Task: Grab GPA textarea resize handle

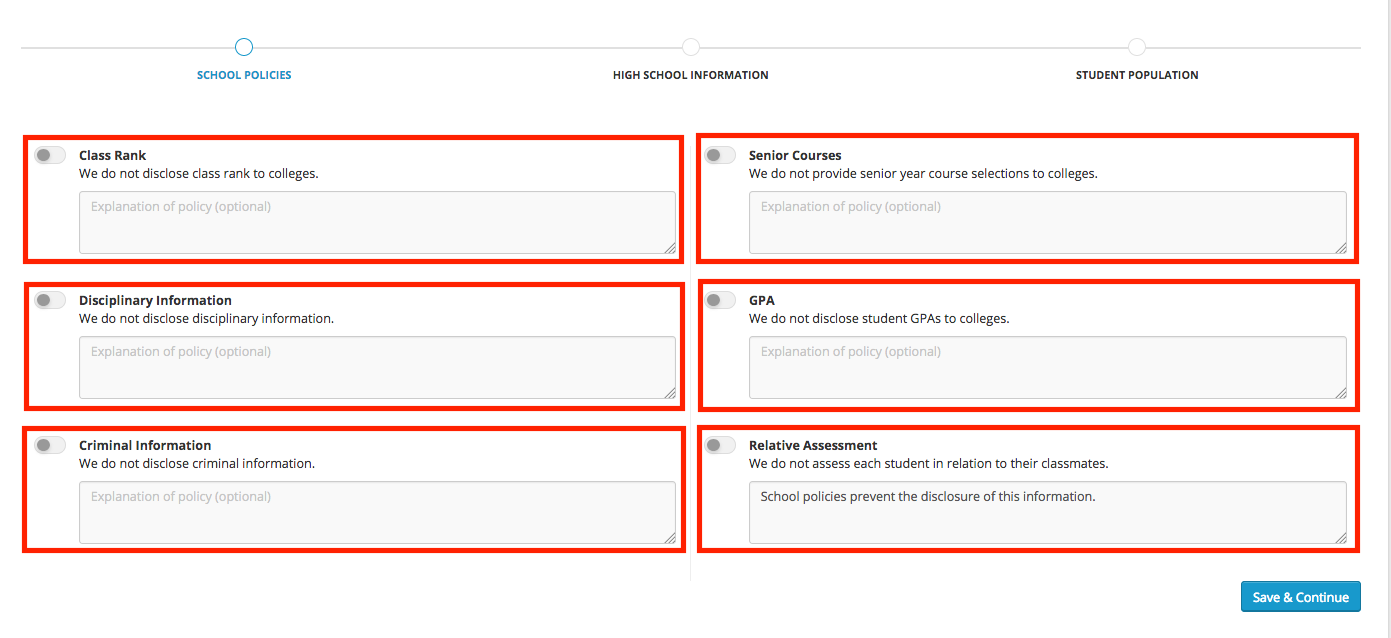Action: [1340, 392]
